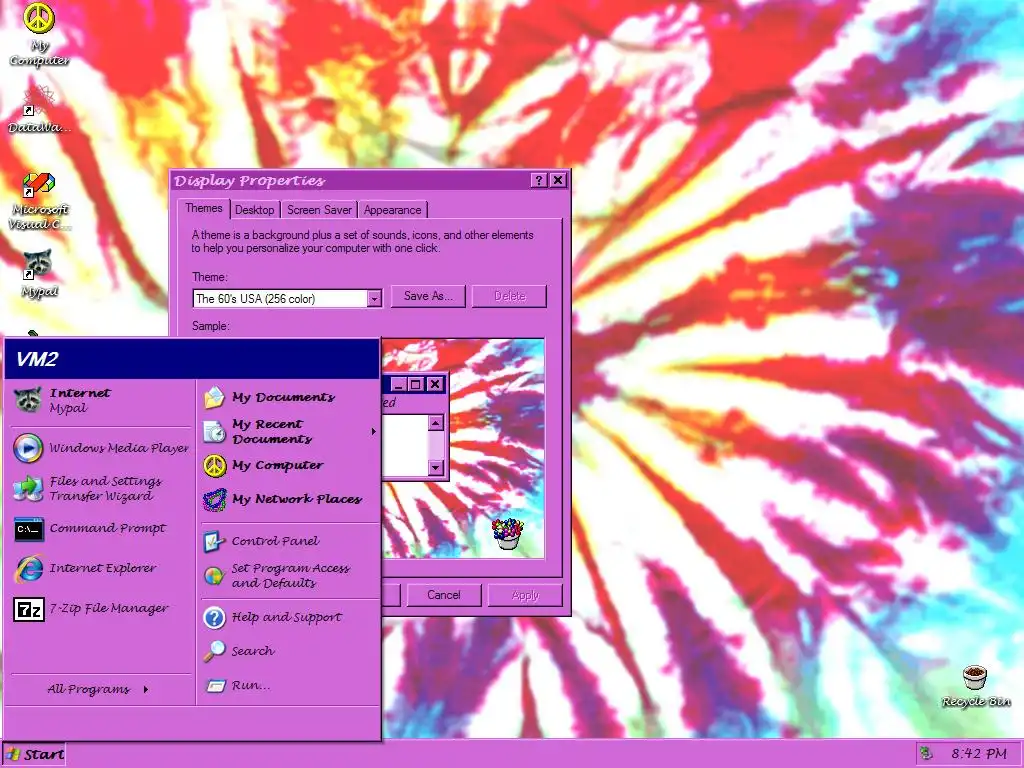Open Windows Media Player from Start menu

(x=99, y=447)
